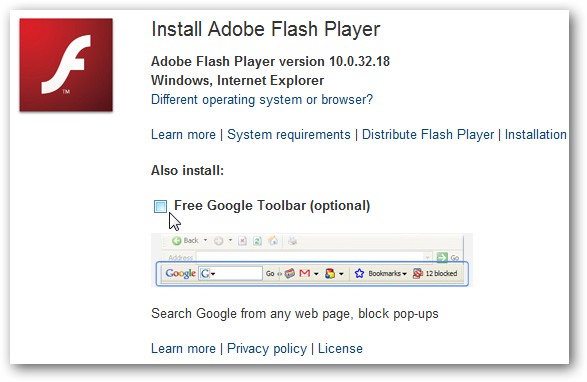Open the Privacy policy link
Viewport: 587px width, 382px height.
[x=267, y=349]
